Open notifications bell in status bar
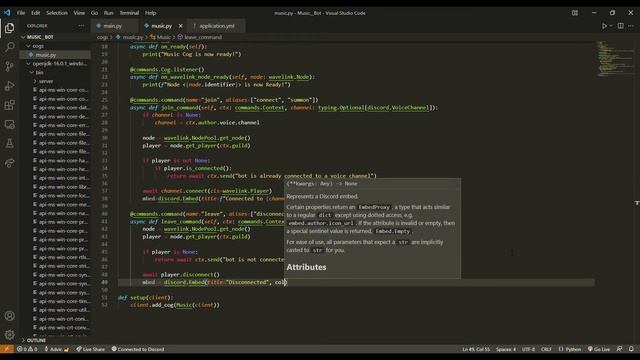 [631, 349]
